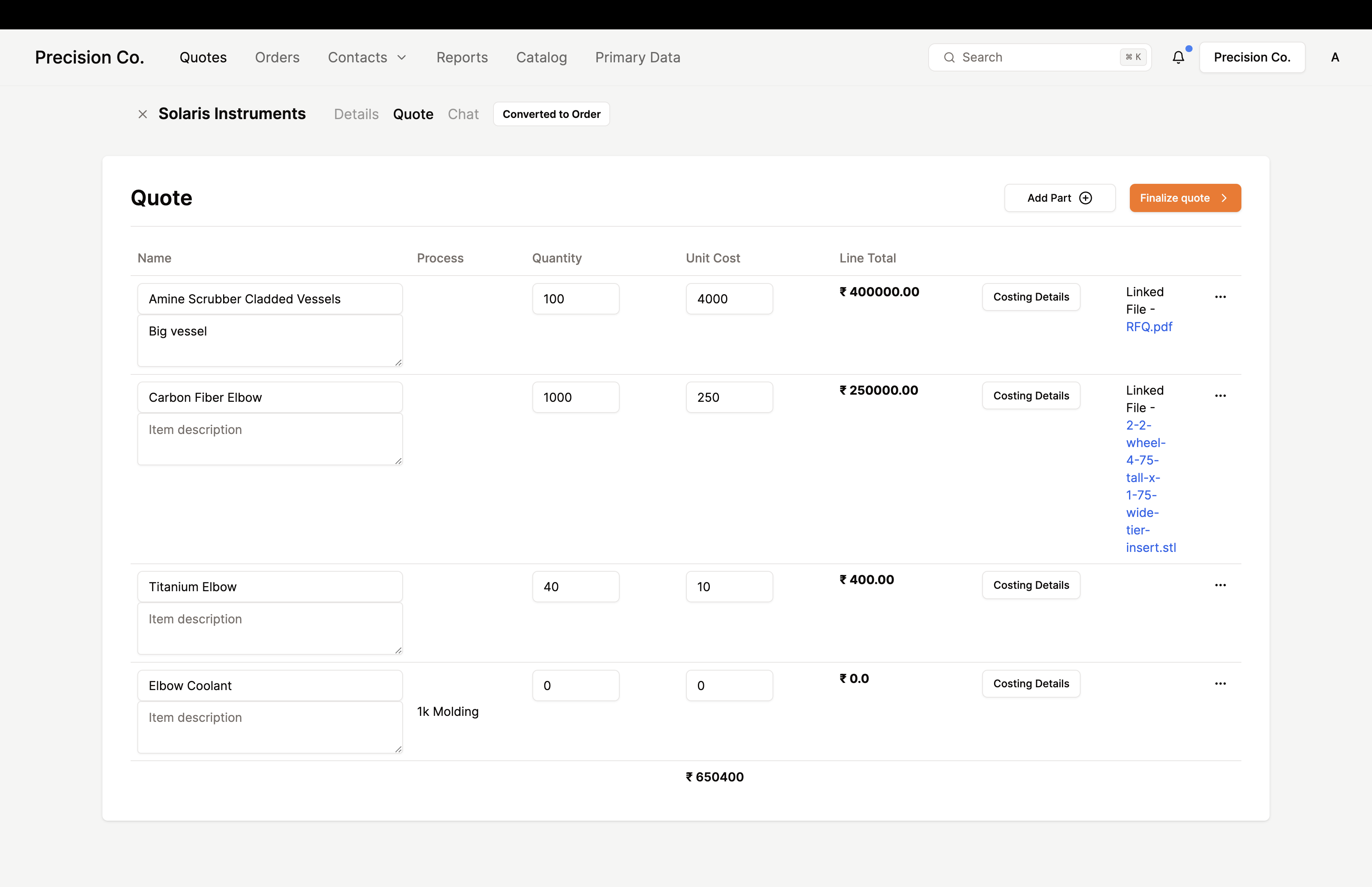Switch to the Details tab
1372x887 pixels.
(x=356, y=114)
